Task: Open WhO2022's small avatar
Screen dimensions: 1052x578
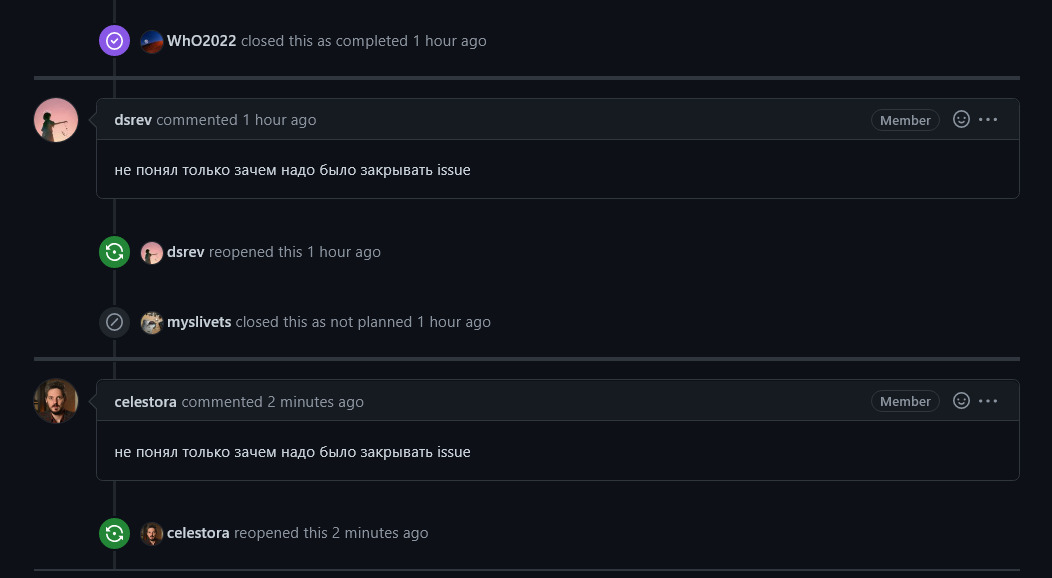Action: click(x=152, y=42)
